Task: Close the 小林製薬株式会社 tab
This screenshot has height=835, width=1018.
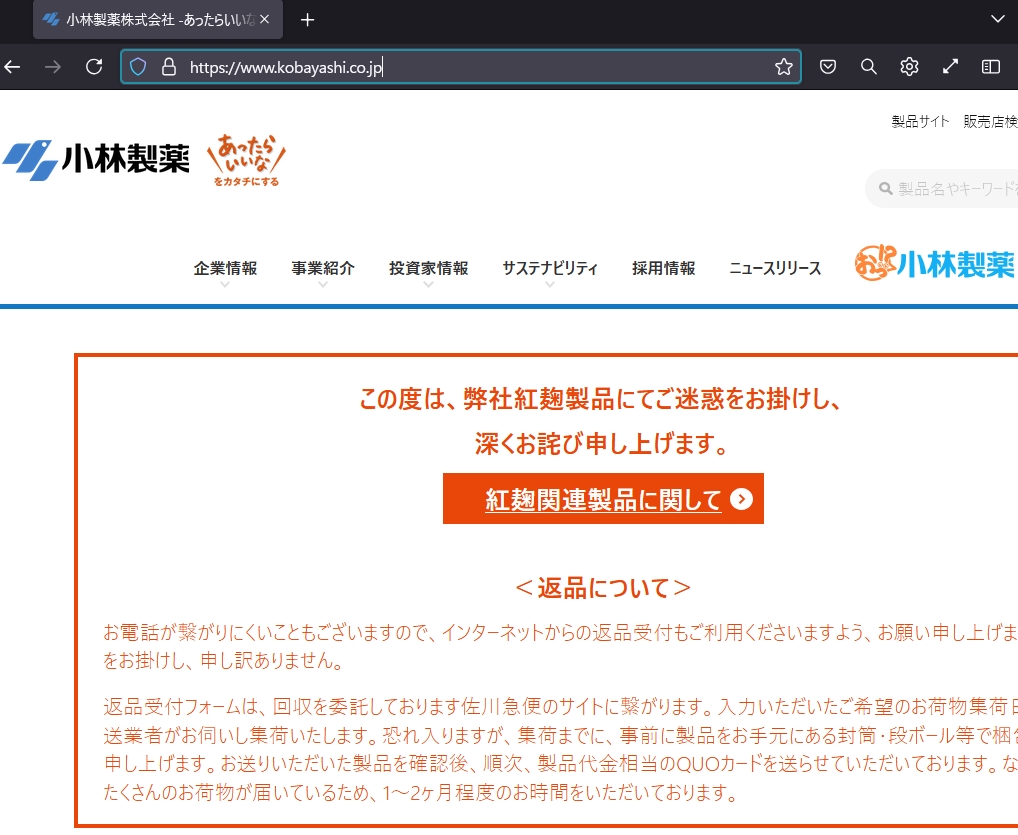Action: click(264, 19)
